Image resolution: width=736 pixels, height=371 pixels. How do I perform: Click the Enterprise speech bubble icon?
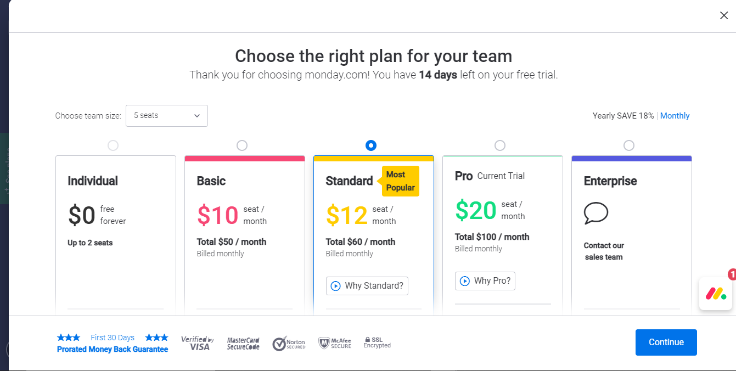pos(596,213)
